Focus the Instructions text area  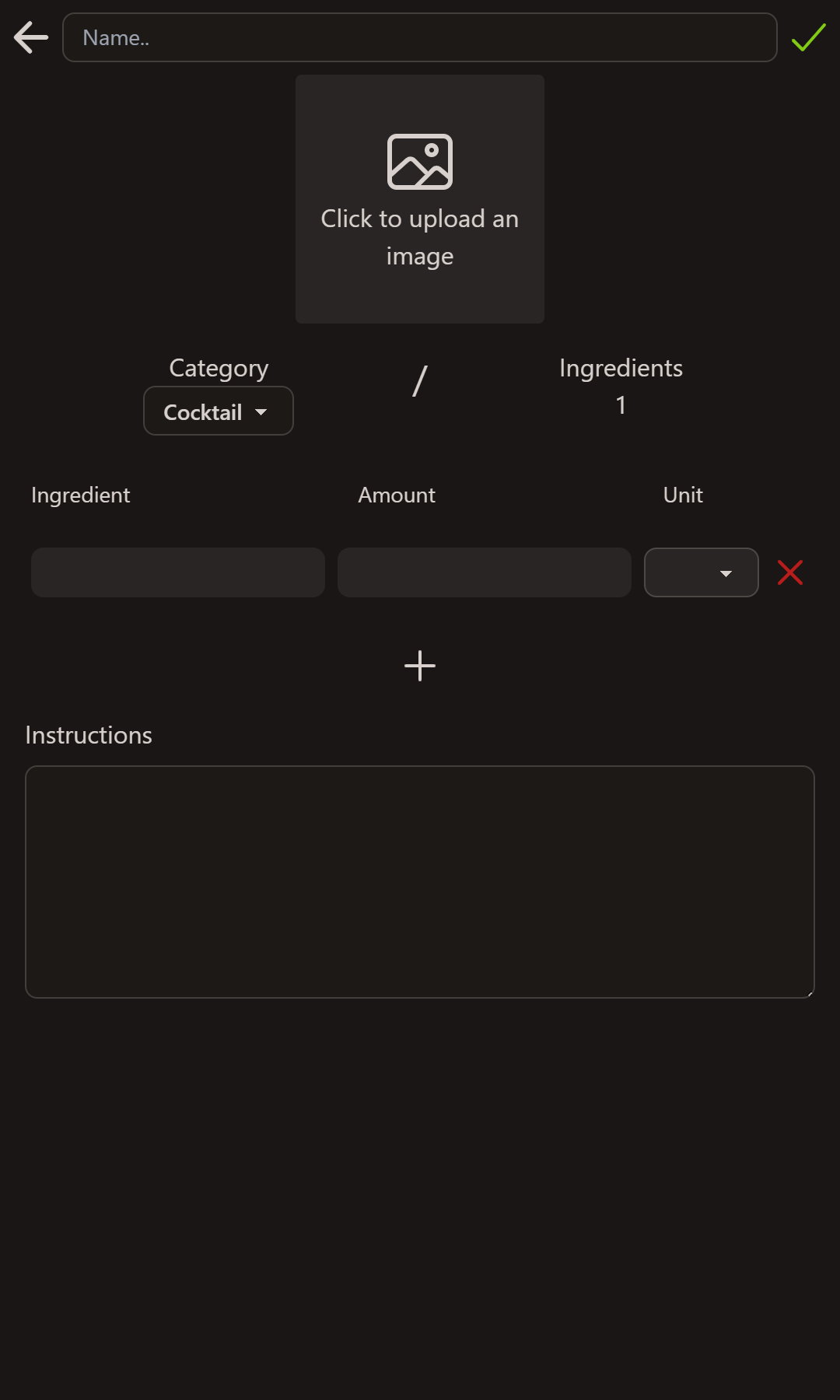(x=420, y=881)
